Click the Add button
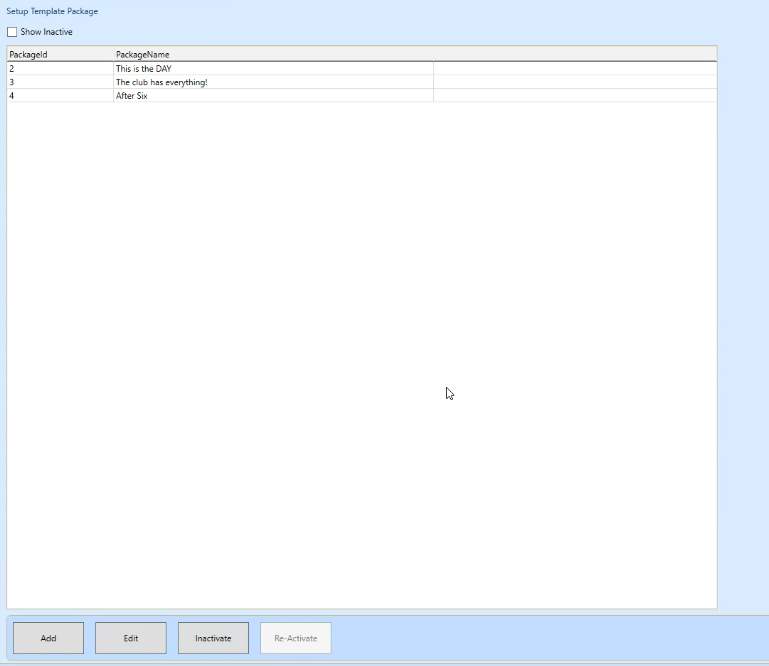Image resolution: width=769 pixels, height=666 pixels. [49, 638]
